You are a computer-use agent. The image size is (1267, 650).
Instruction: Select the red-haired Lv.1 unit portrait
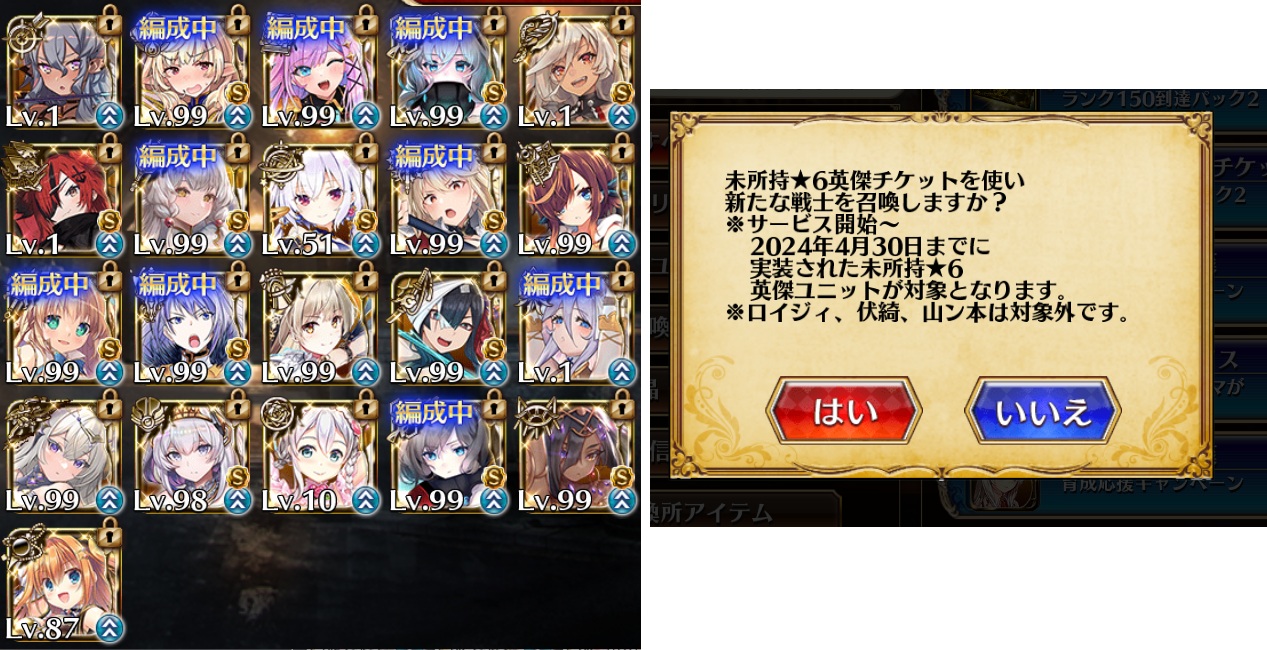62,198
